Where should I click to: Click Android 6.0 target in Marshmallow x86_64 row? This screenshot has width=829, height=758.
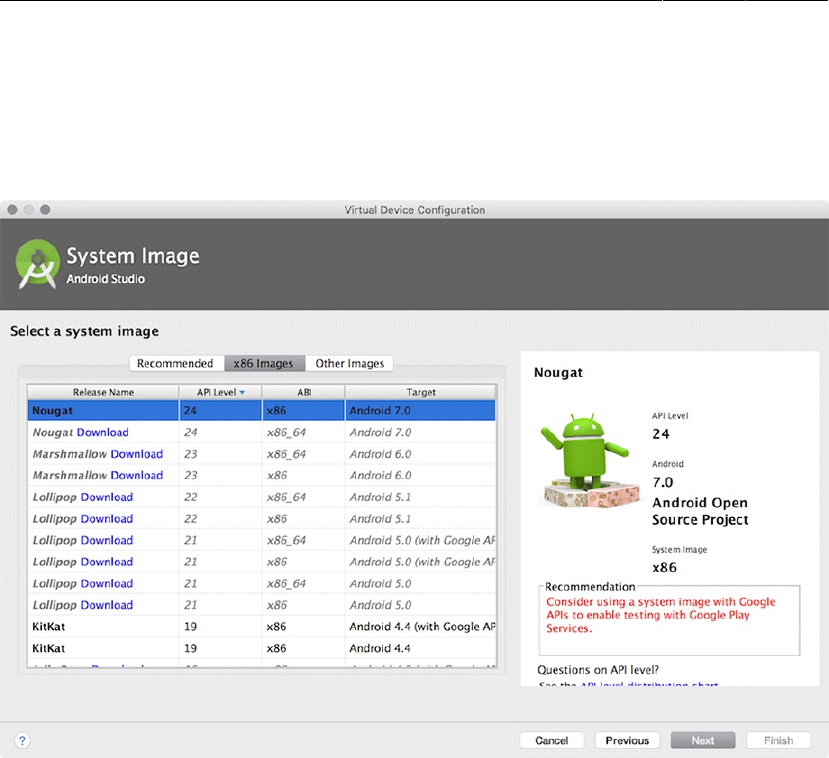click(380, 454)
